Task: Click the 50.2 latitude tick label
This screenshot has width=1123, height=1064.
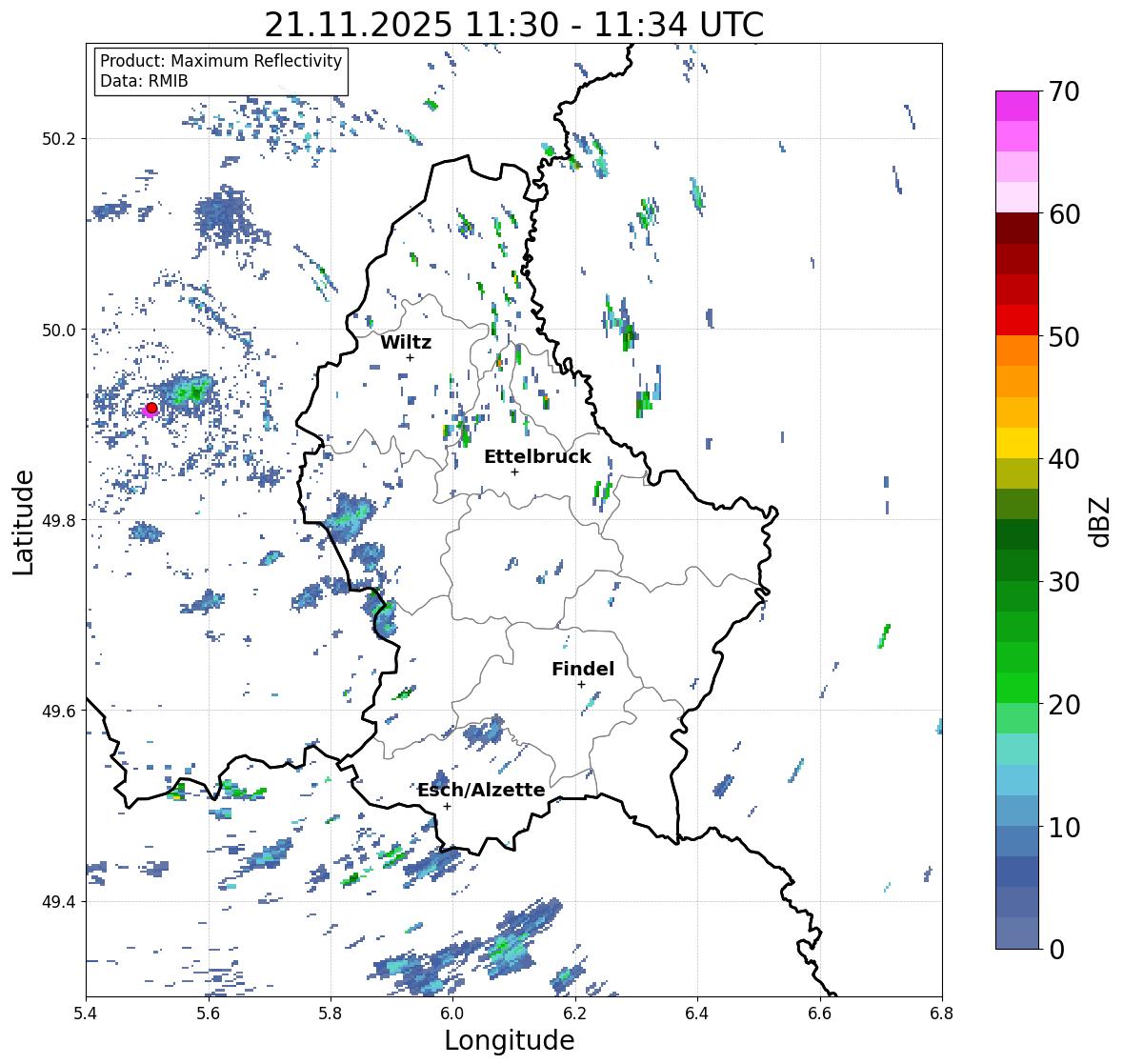Action: click(x=58, y=139)
